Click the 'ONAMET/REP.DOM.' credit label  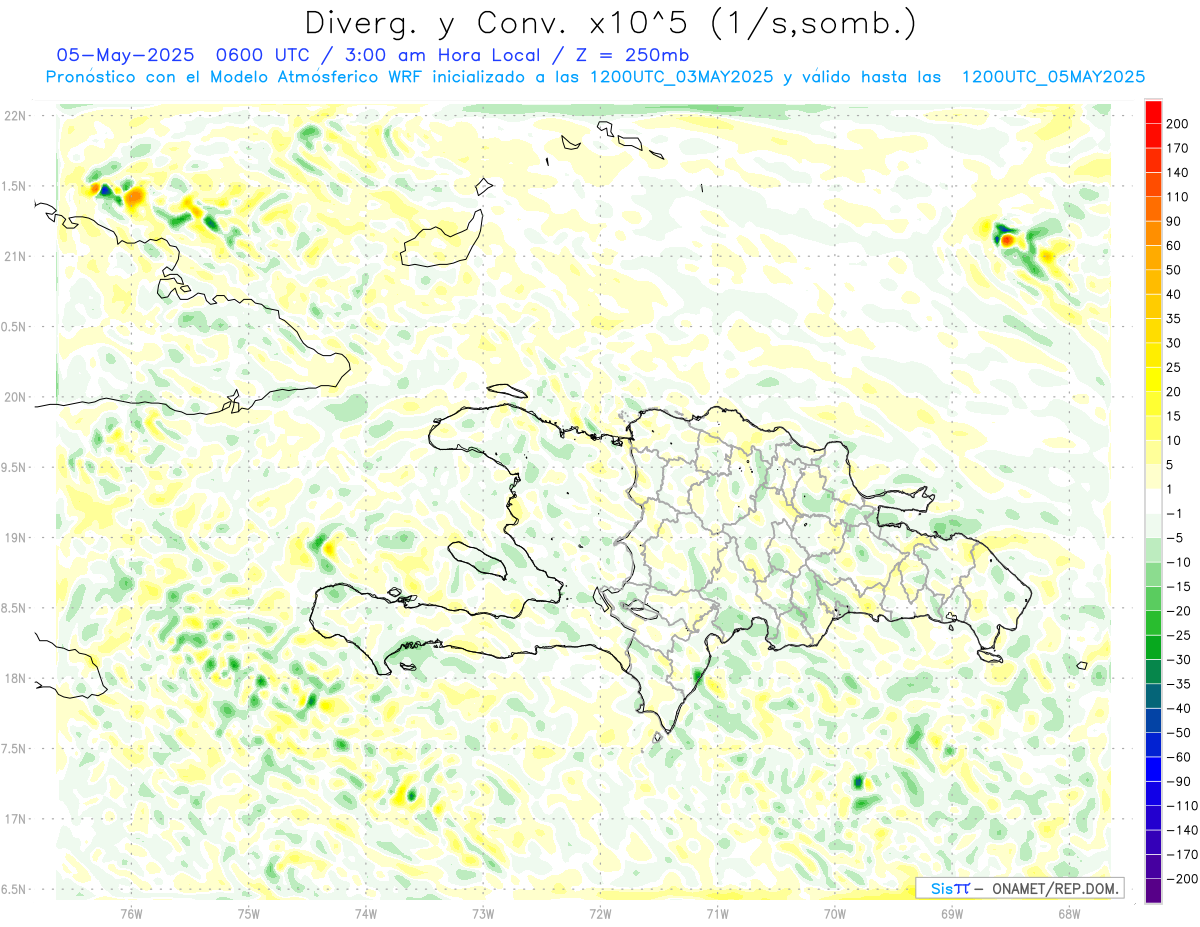(1054, 888)
